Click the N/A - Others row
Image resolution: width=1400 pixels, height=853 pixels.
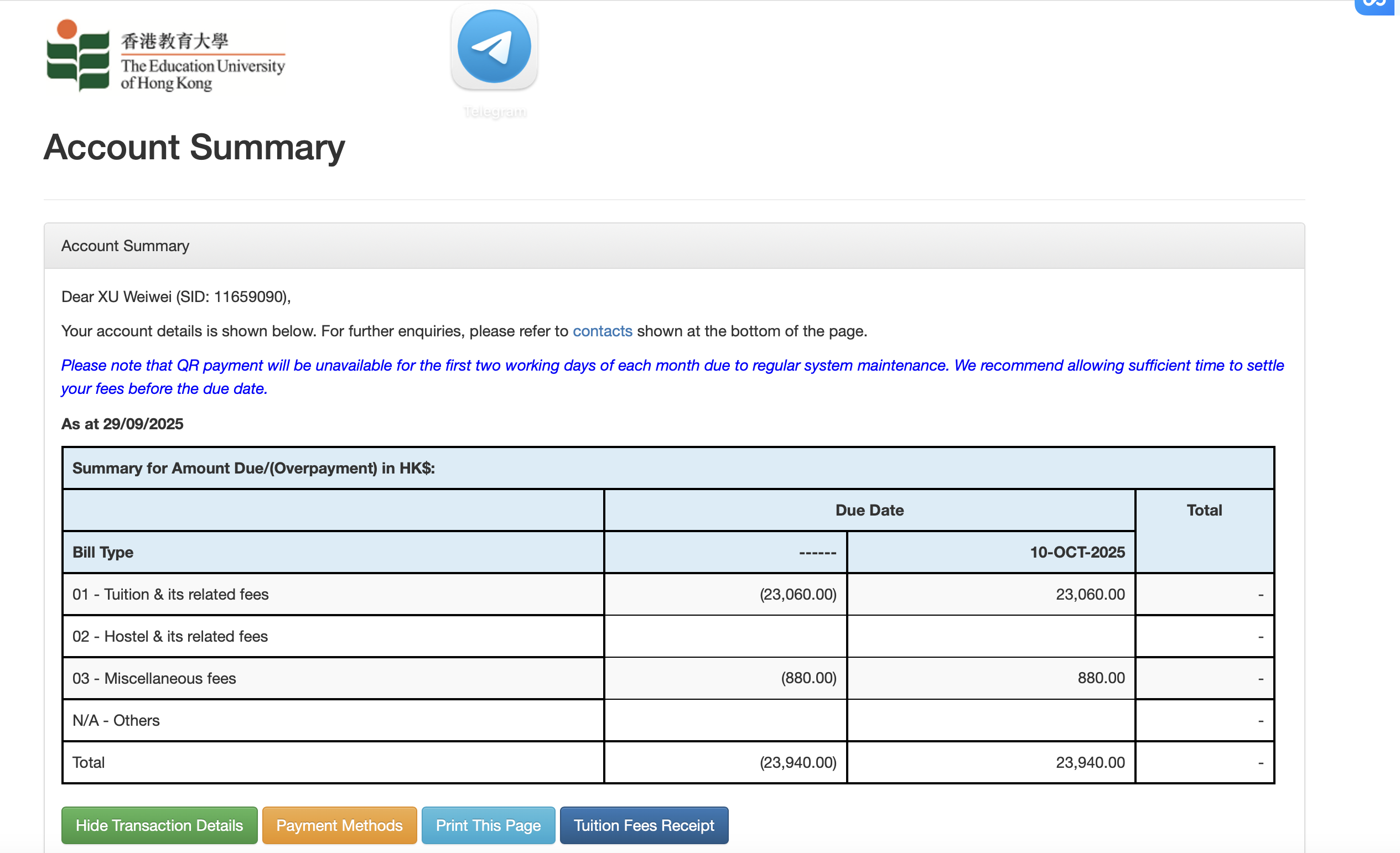[116, 720]
